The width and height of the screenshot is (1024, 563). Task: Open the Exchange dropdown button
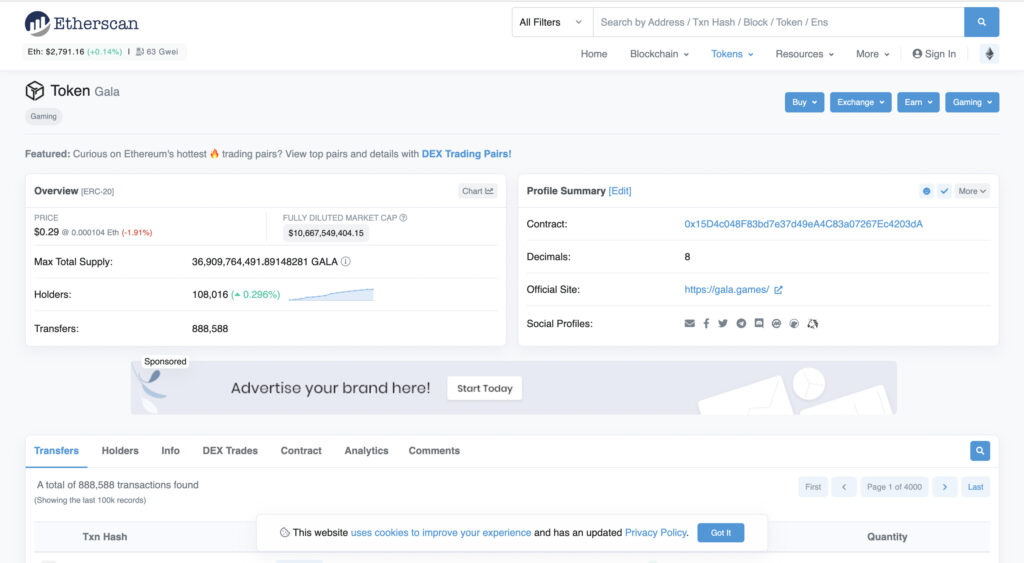(x=860, y=102)
